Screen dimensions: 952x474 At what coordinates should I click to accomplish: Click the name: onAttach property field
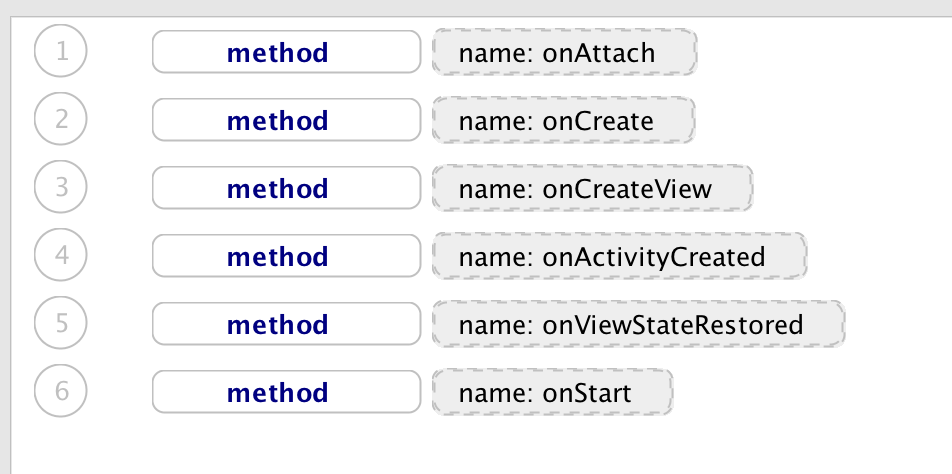coord(565,52)
